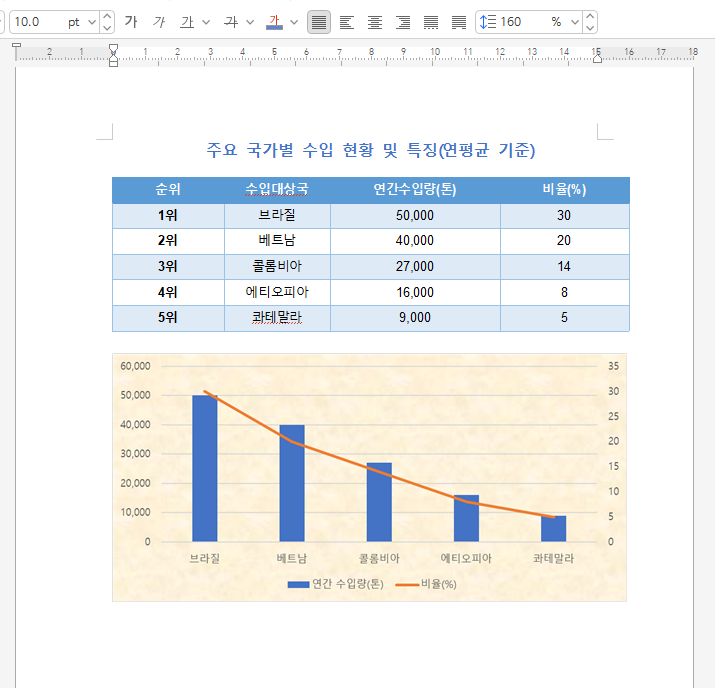Toggle bold formatting with the 가 button
This screenshot has height=688, width=715.
(x=131, y=22)
